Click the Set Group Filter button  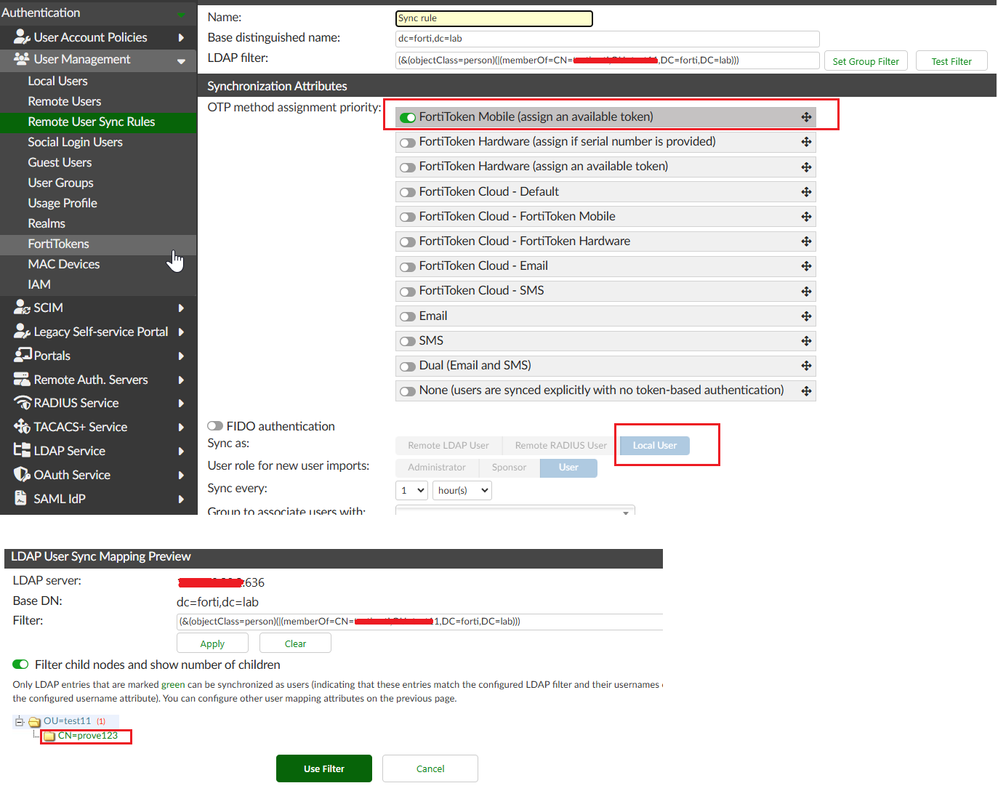[866, 61]
